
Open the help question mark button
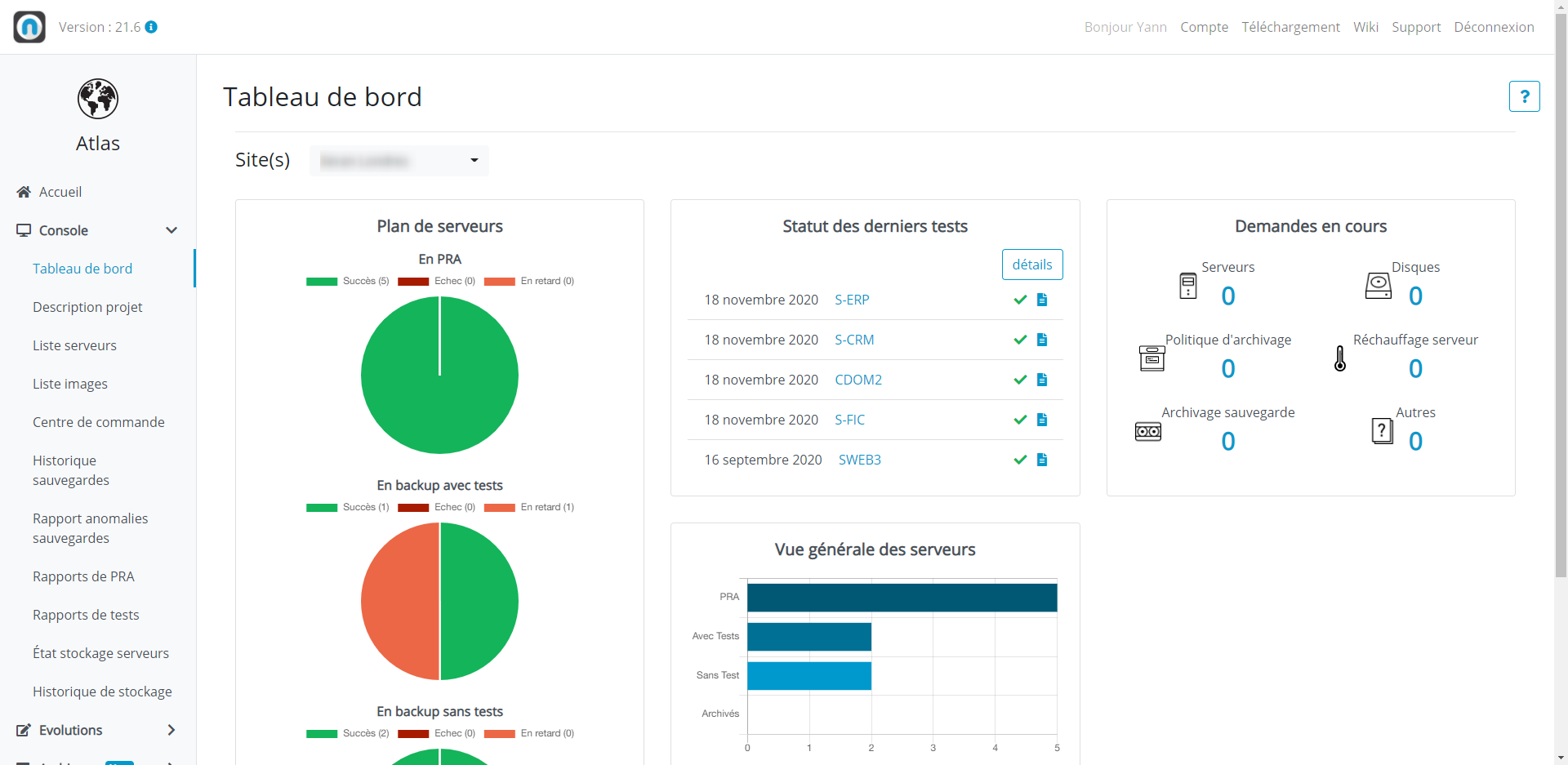1525,96
